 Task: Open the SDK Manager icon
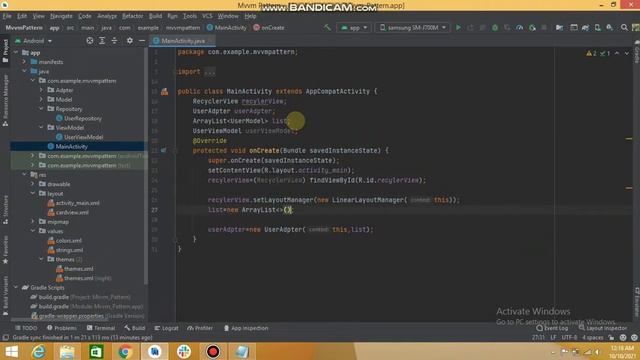pyautogui.click(x=609, y=27)
